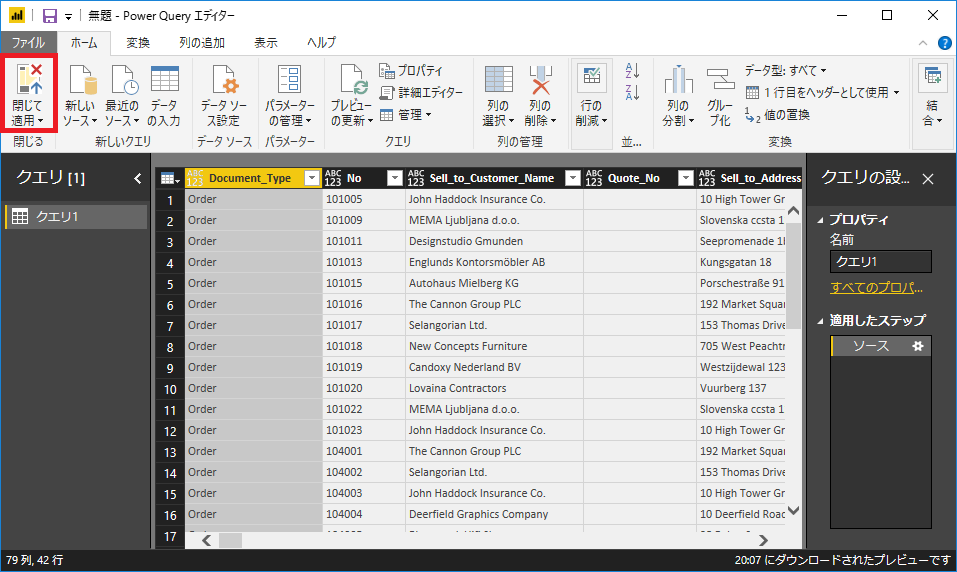Select the ソース applied step
The height and width of the screenshot is (572, 957).
point(881,346)
